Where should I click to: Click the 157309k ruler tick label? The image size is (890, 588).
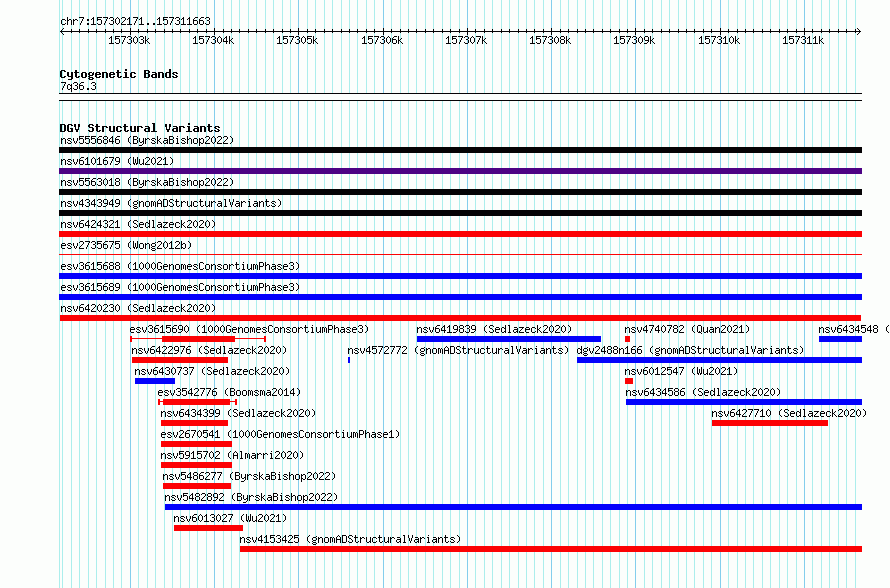click(634, 40)
